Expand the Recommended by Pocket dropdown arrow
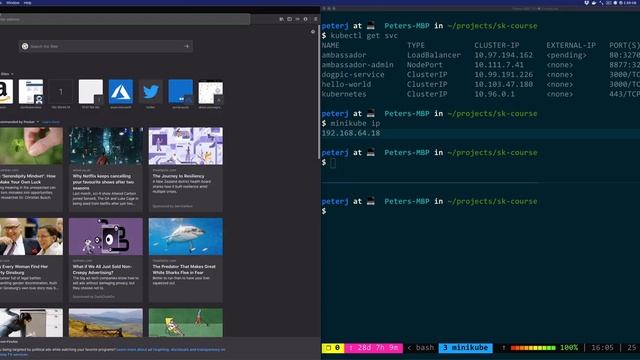This screenshot has width=640, height=360. pos(38,122)
